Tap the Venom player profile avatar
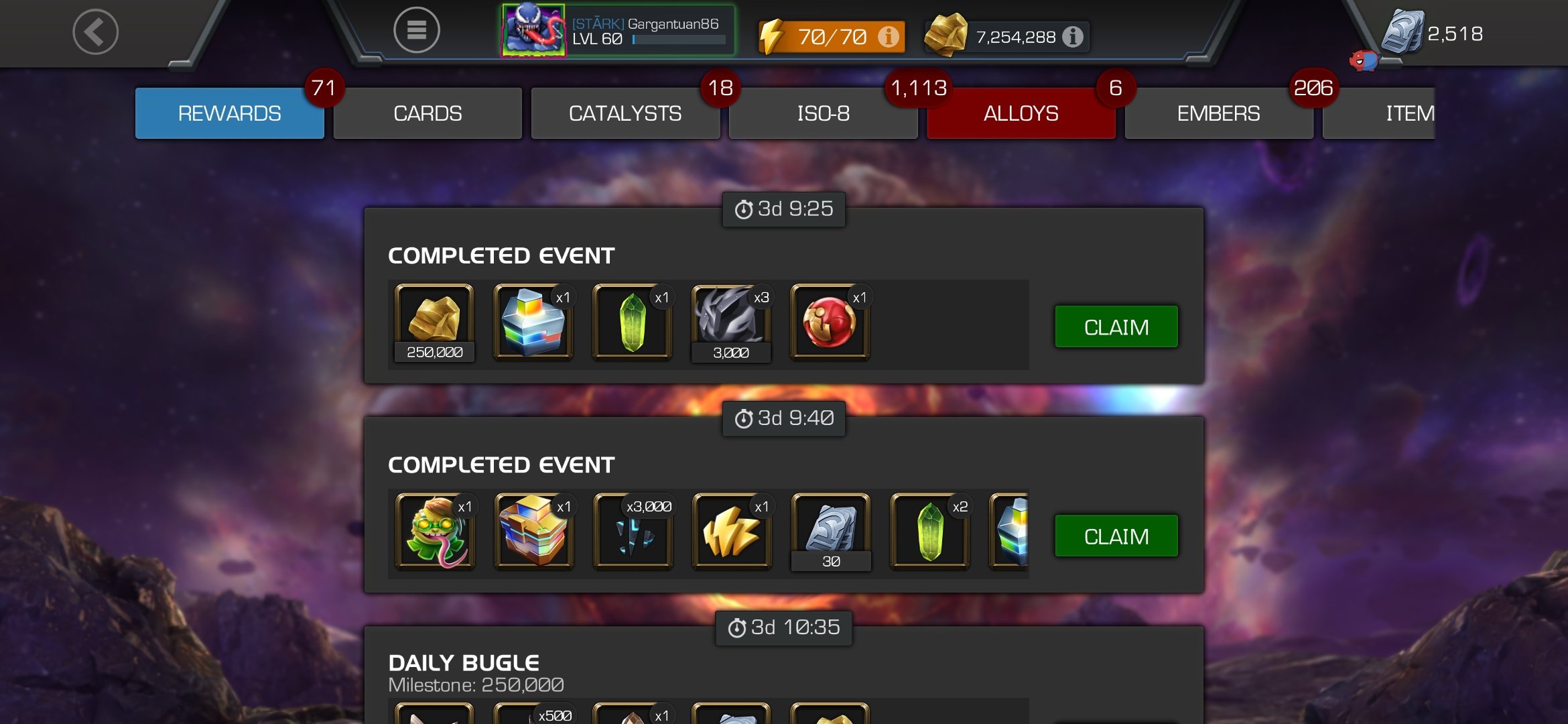The image size is (1568, 724). [534, 30]
